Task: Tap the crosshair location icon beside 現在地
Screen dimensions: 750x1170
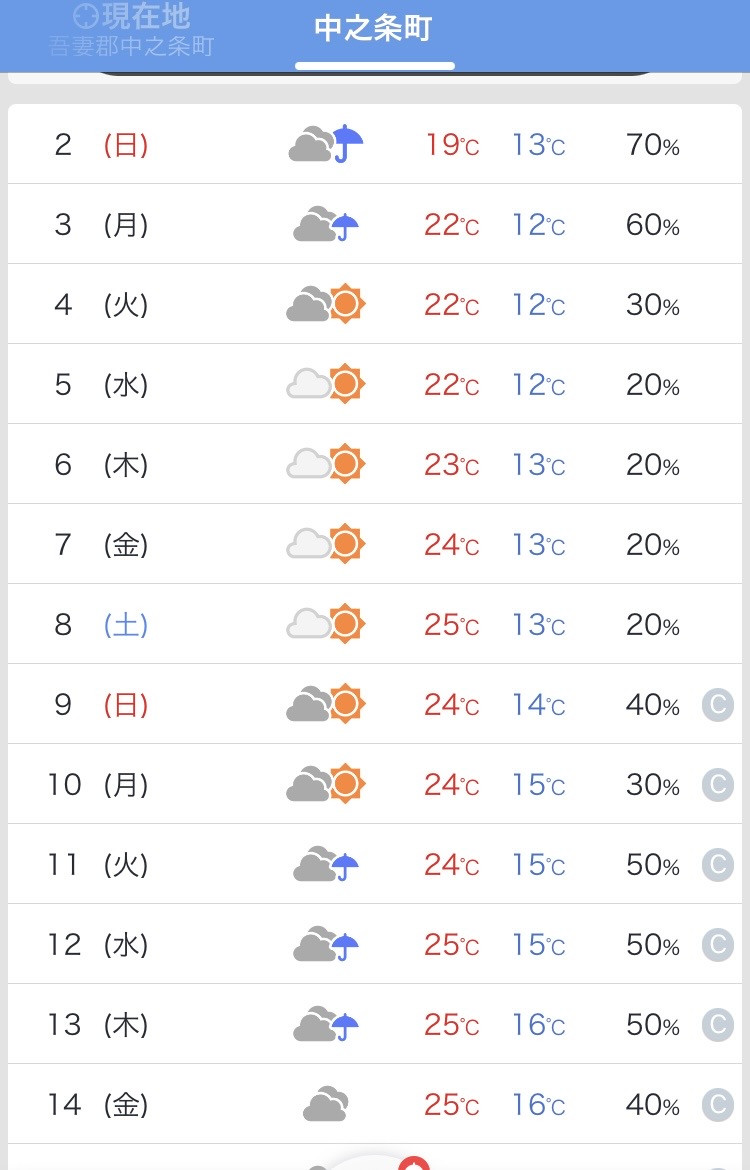Action: (x=86, y=16)
